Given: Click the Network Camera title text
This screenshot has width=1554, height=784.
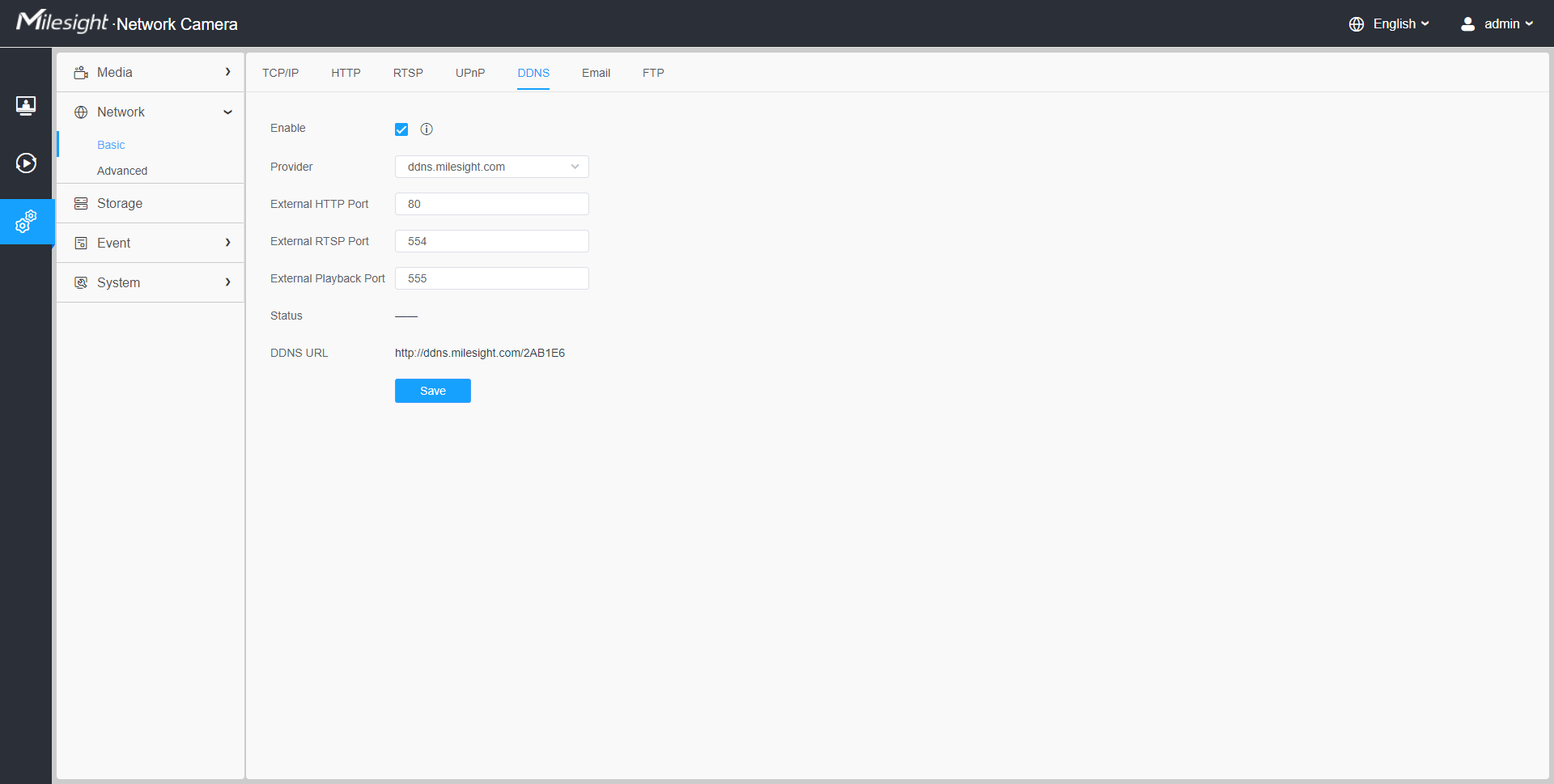Looking at the screenshot, I should click(176, 24).
